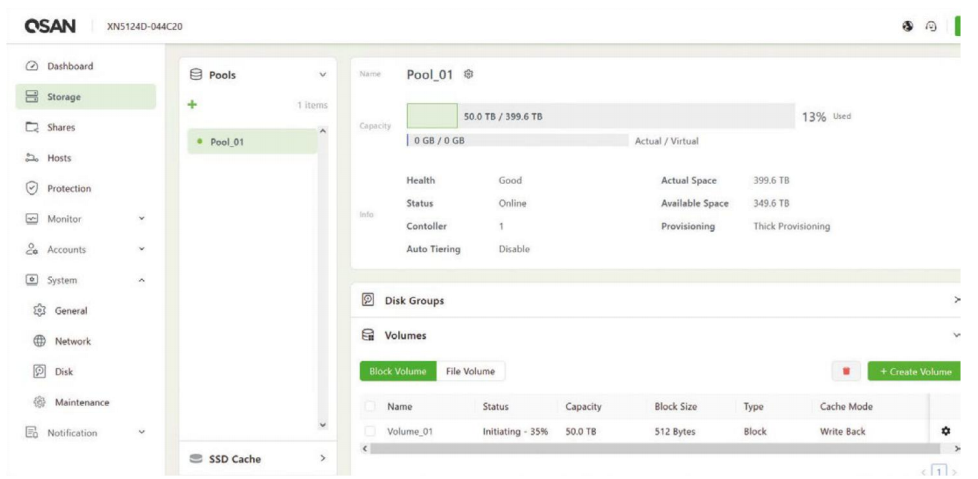This screenshot has height=479, width=978.
Task: Open the Dashboard page
Action: pos(70,66)
